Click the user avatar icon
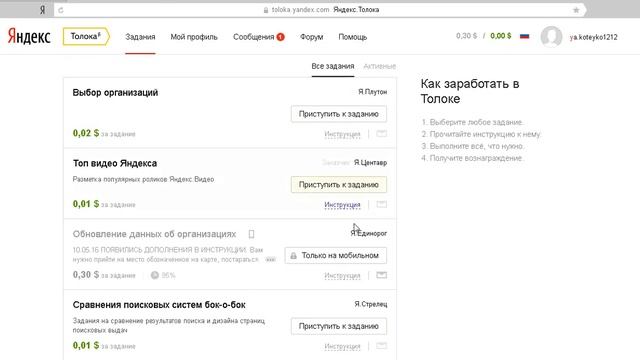This screenshot has height=360, width=640. (551, 37)
